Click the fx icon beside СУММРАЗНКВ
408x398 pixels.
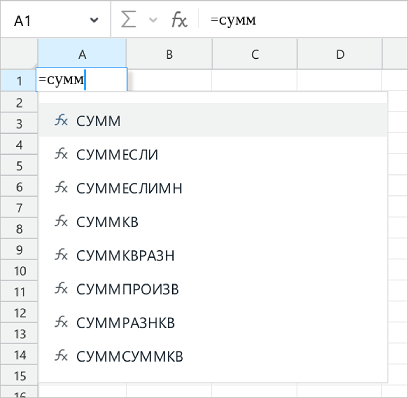(x=61, y=322)
